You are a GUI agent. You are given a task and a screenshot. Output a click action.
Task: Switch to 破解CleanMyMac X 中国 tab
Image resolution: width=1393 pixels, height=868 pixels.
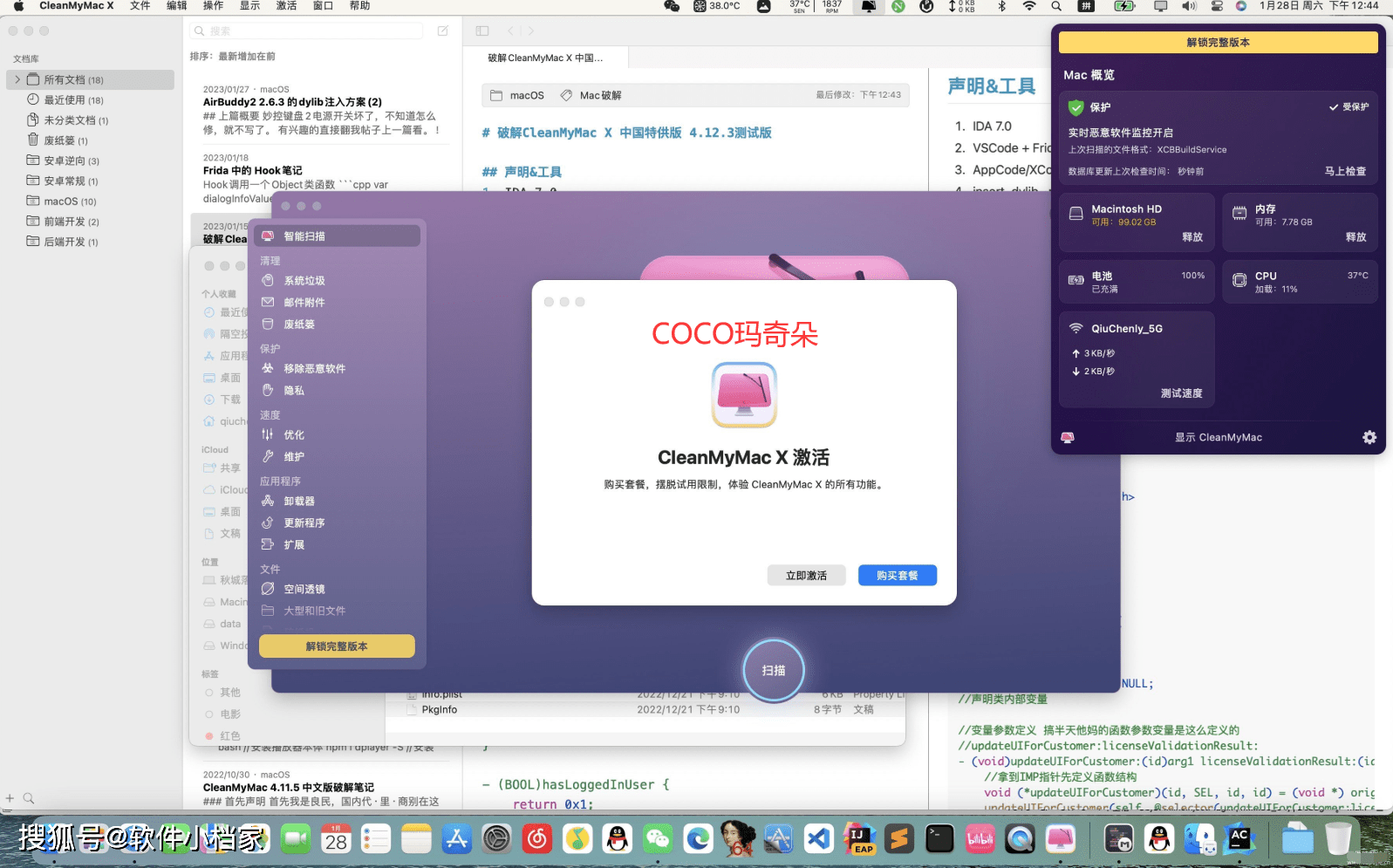(545, 58)
